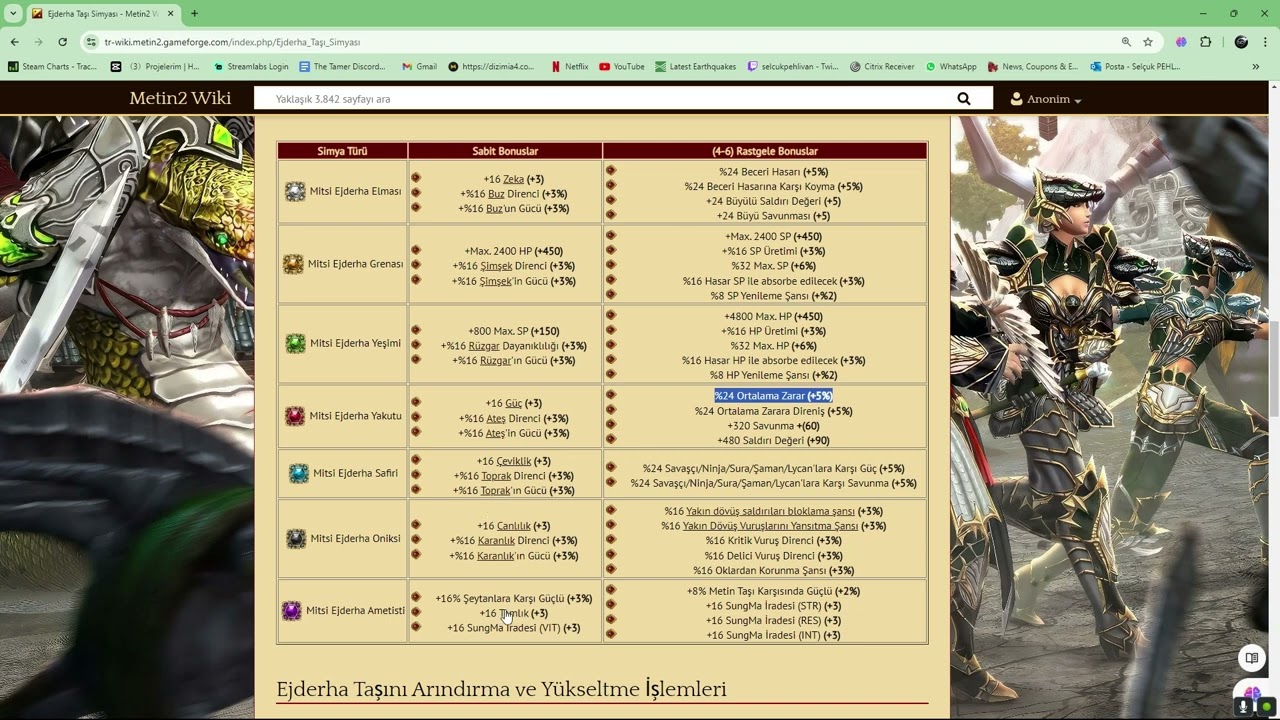Open Chrome's tab search dropdown
Viewport: 1280px width, 720px height.
(x=13, y=14)
